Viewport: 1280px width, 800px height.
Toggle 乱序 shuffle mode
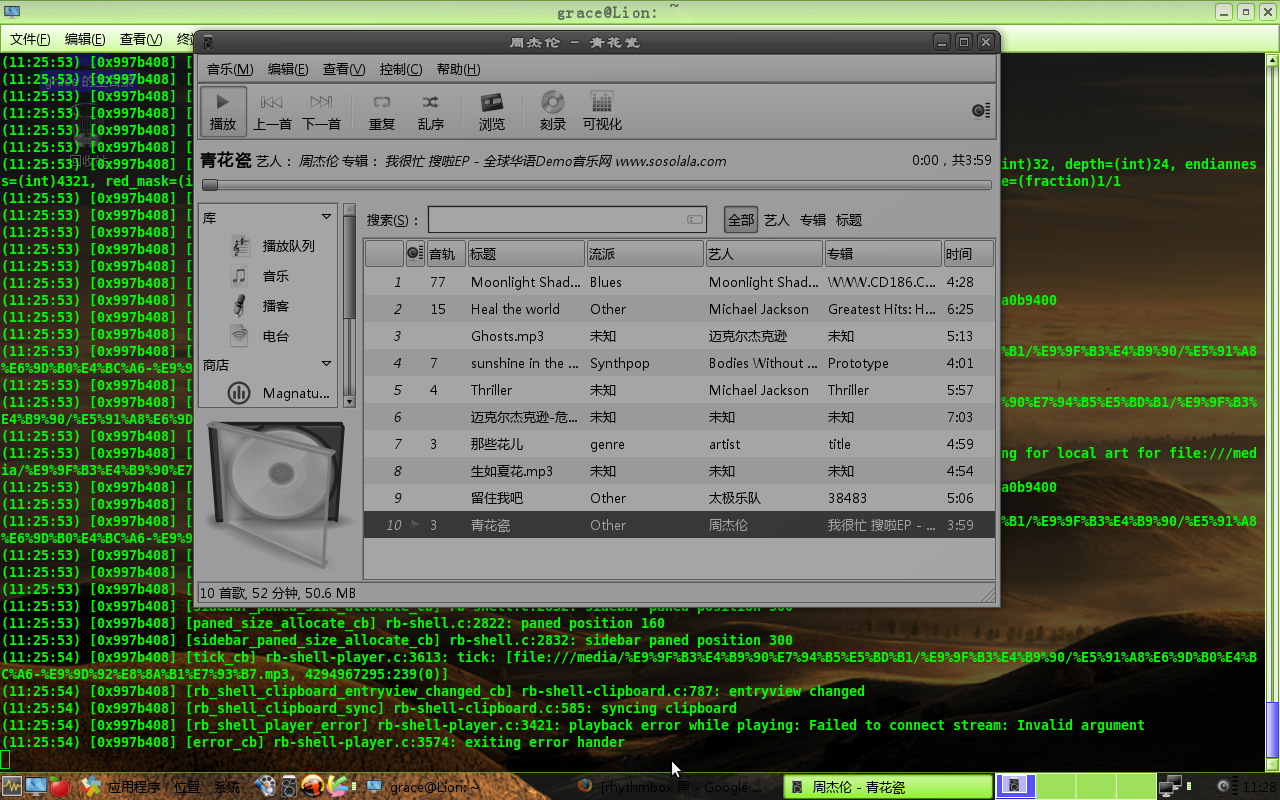pos(430,111)
